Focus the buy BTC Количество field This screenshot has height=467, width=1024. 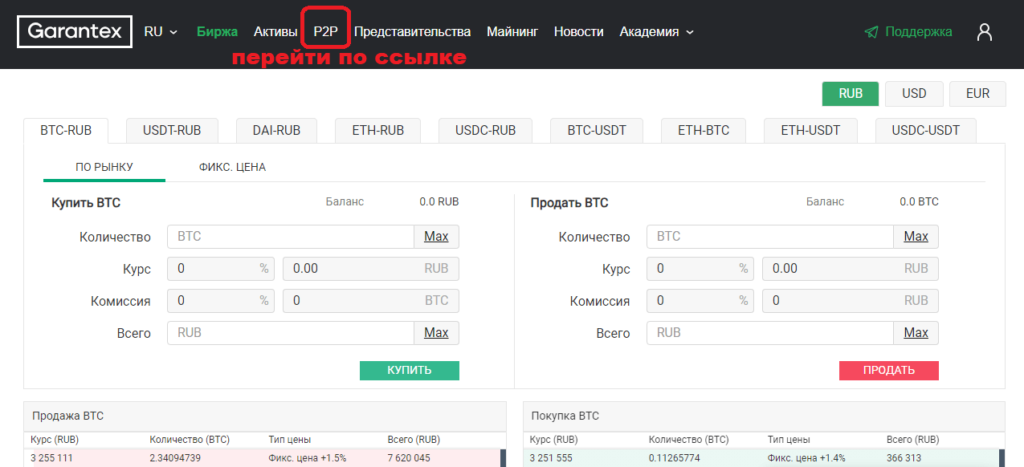click(x=290, y=237)
